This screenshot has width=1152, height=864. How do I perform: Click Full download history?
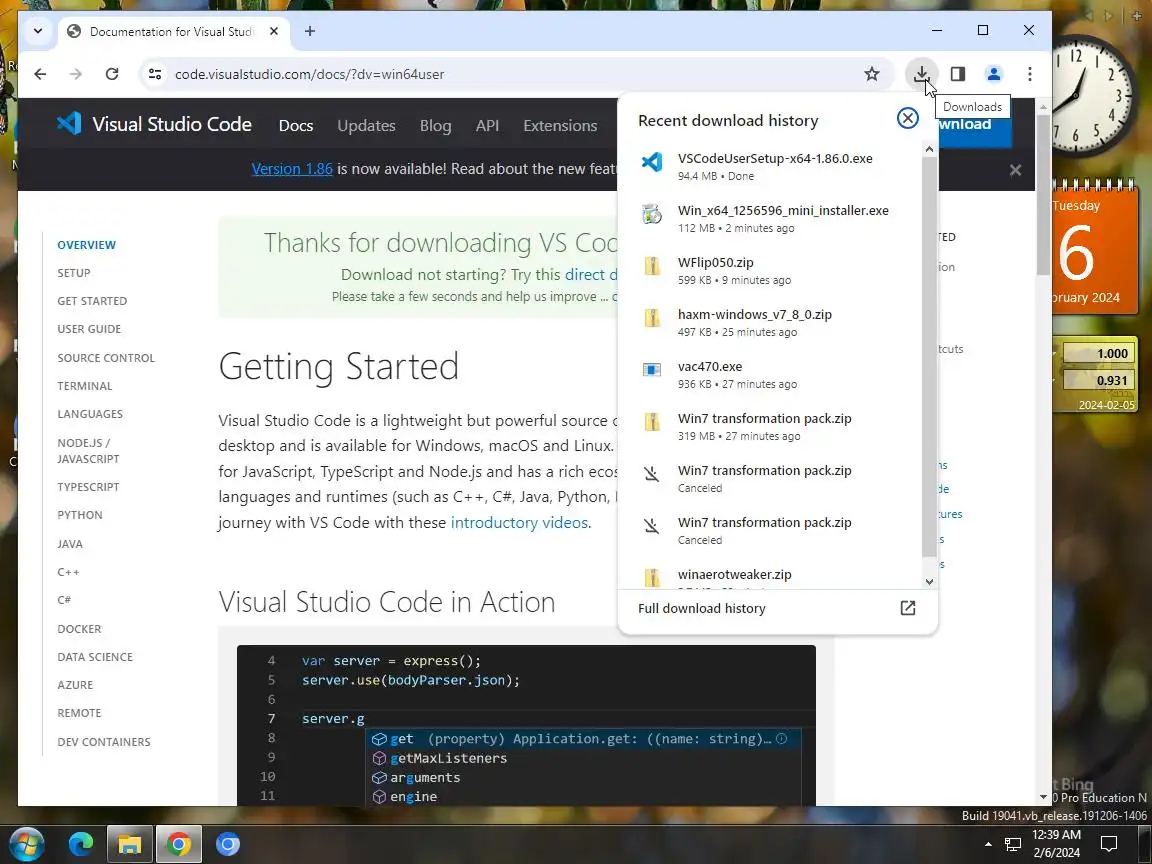click(x=702, y=608)
